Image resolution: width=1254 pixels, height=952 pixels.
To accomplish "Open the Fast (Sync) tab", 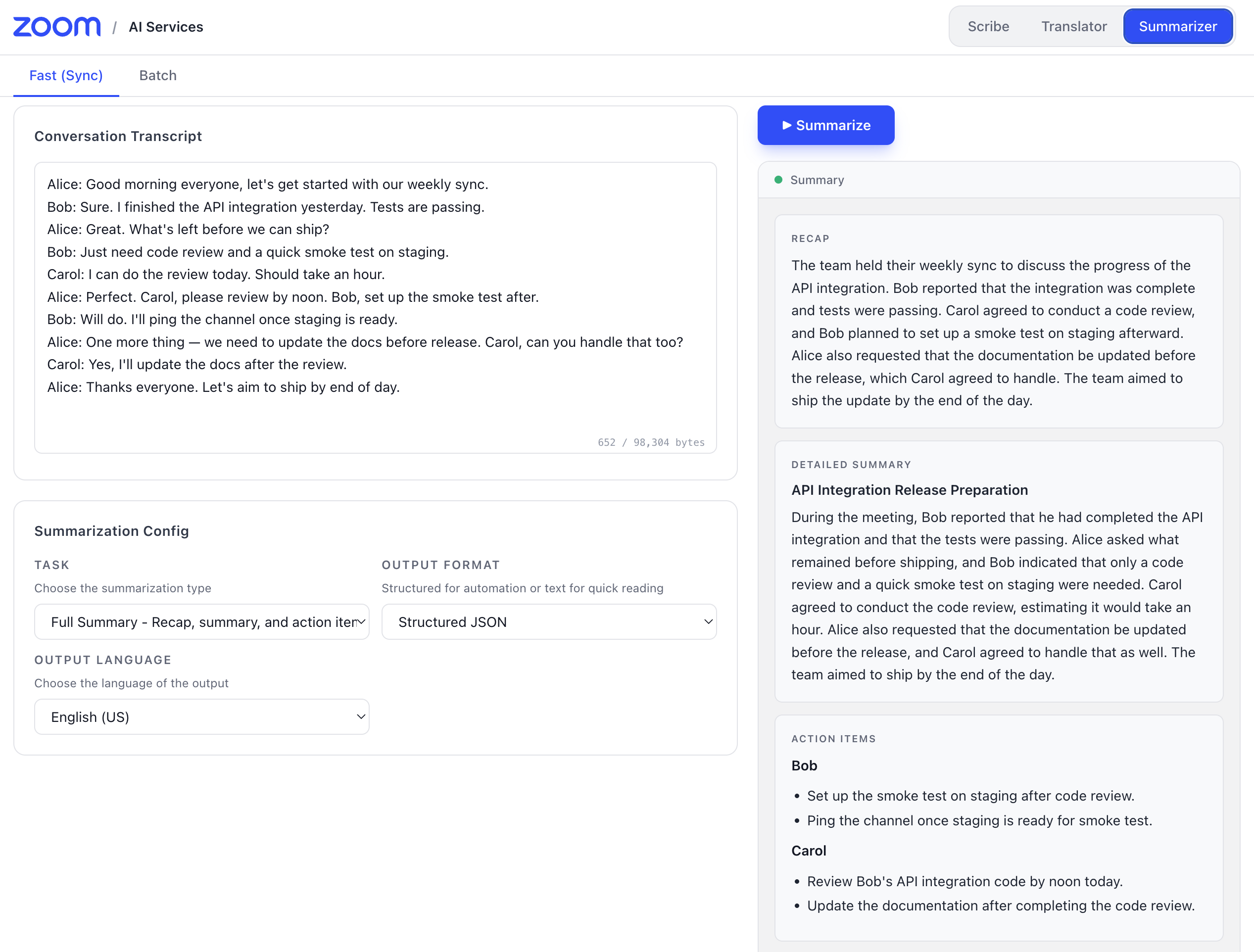I will 66,75.
